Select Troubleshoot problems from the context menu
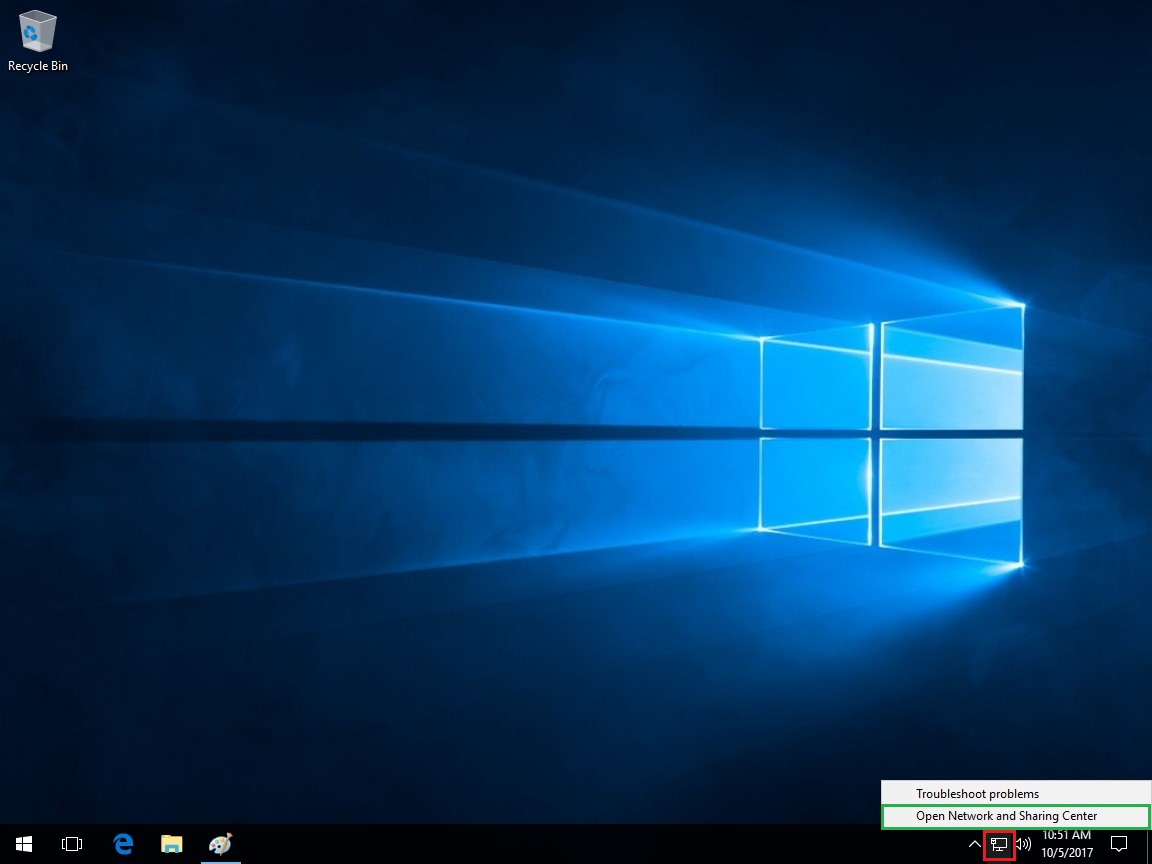 pyautogui.click(x=1016, y=793)
